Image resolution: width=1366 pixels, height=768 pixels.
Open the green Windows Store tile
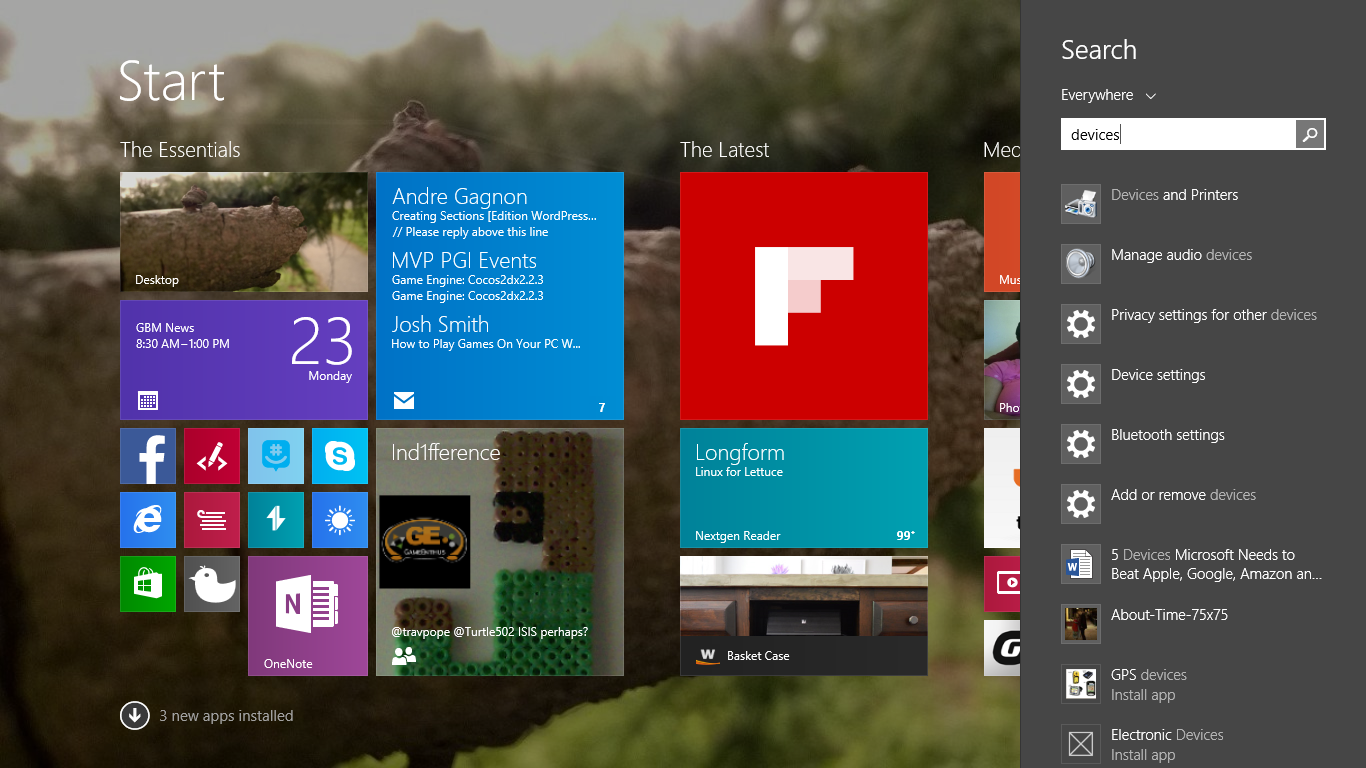148,584
